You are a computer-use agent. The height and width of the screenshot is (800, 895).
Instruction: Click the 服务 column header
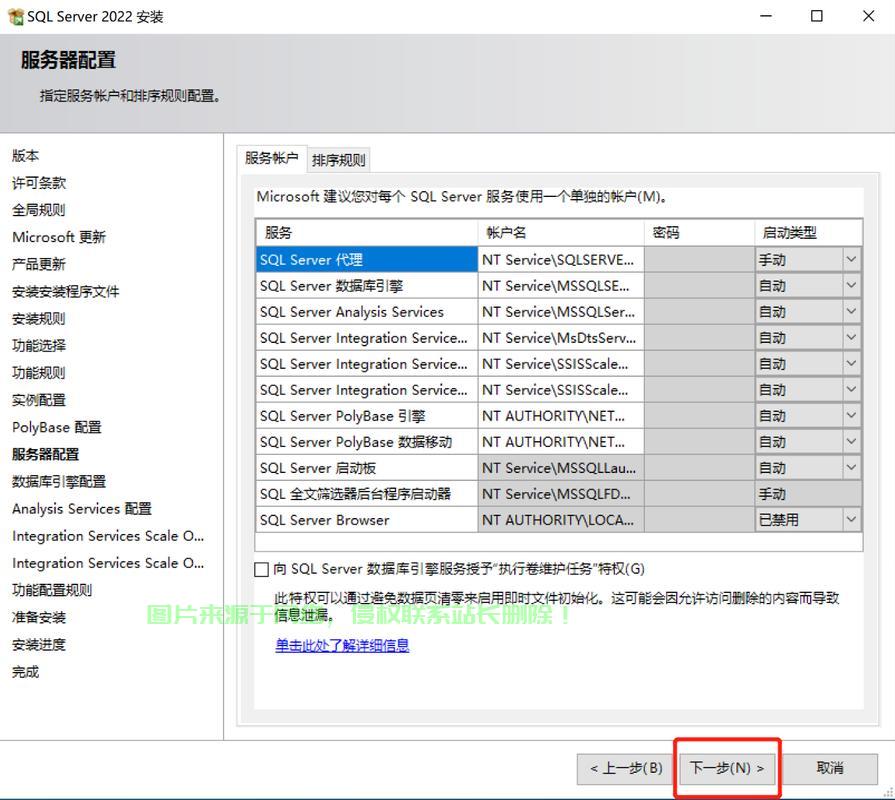point(366,232)
